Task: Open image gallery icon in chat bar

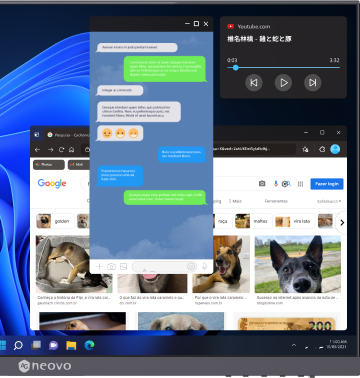Action: coord(123,266)
